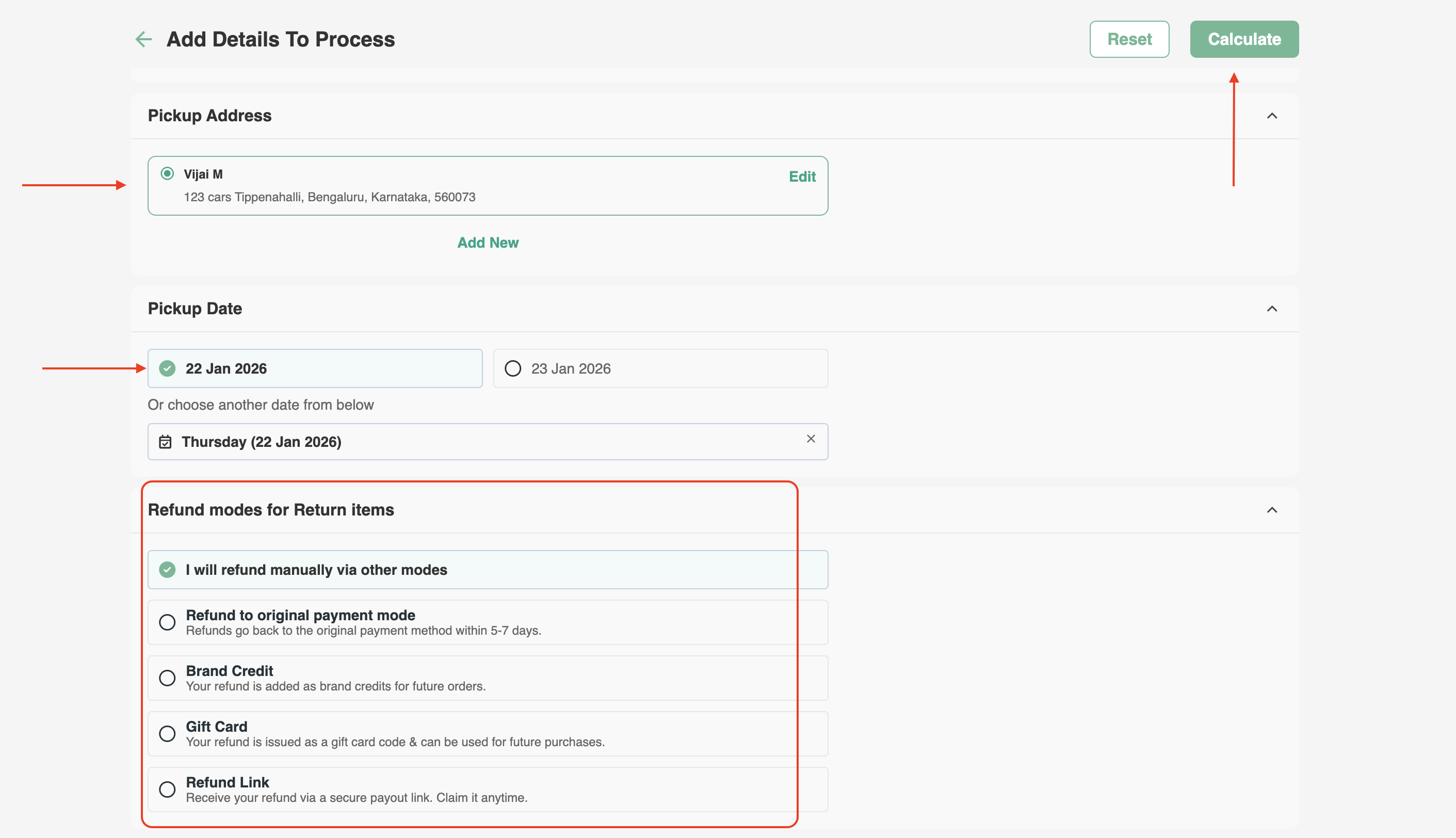The width and height of the screenshot is (1456, 838).
Task: Click the Reset button
Action: click(1128, 39)
